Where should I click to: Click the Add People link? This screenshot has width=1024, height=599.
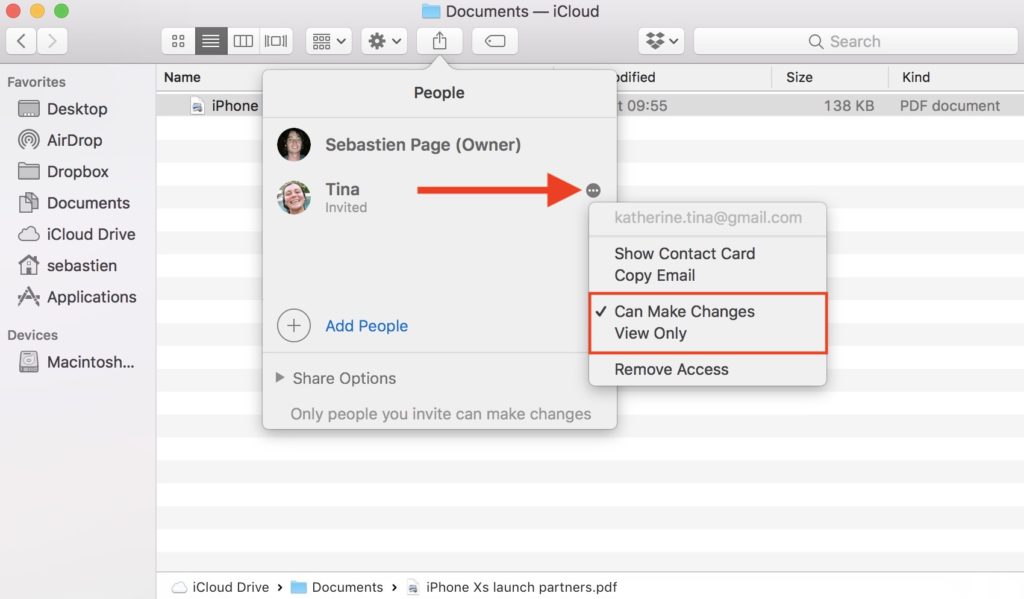tap(366, 326)
